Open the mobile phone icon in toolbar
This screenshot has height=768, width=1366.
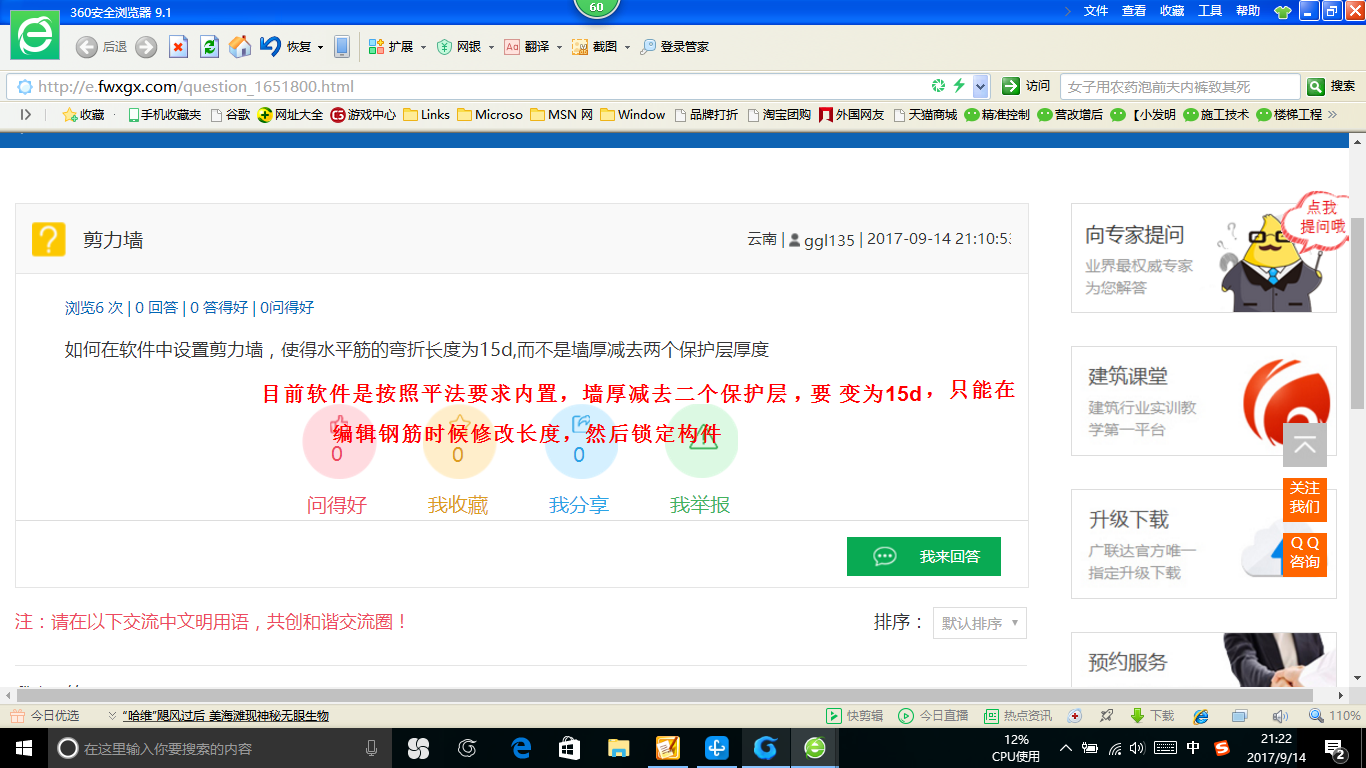[342, 46]
